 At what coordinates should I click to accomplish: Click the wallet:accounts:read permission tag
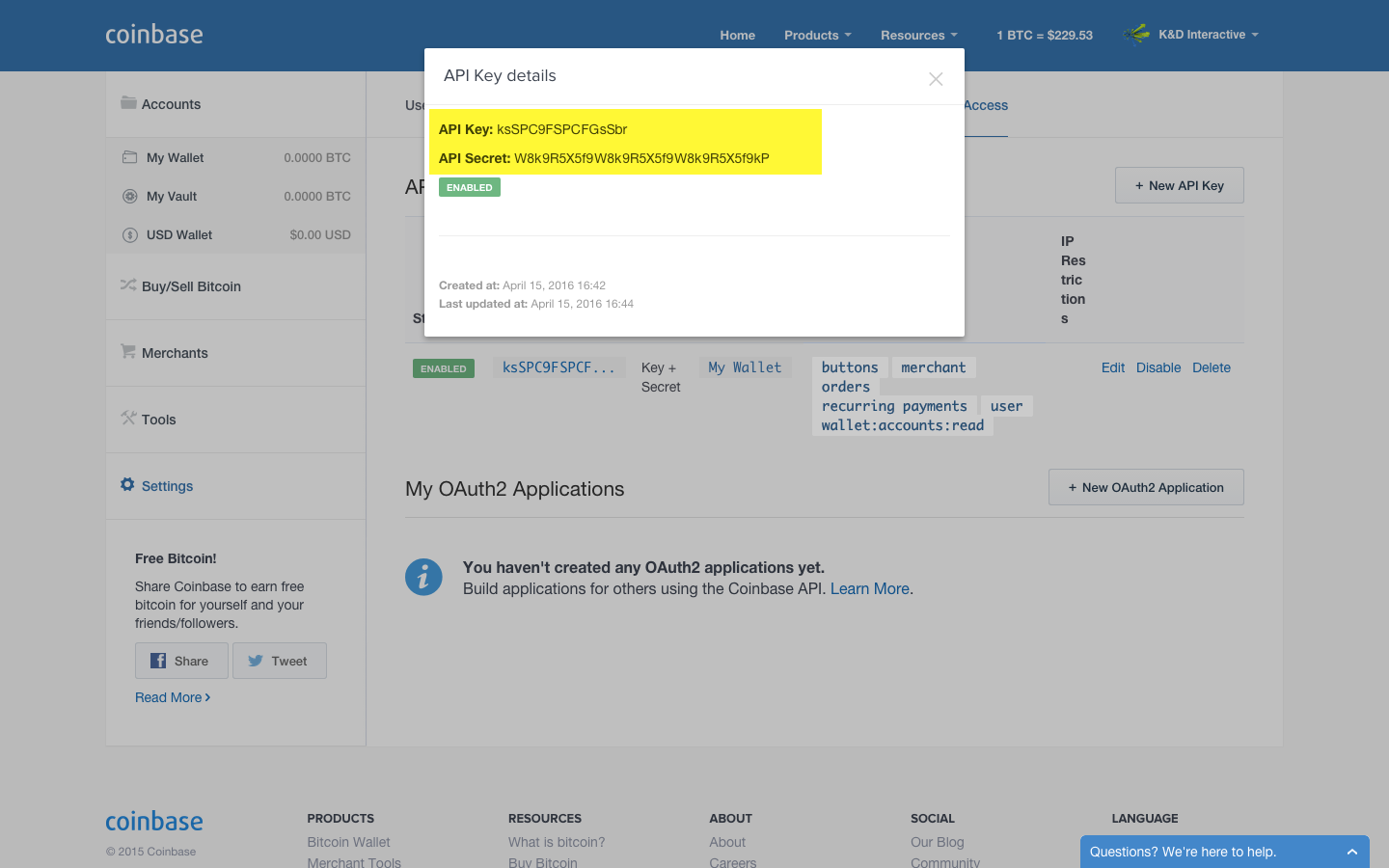point(903,425)
